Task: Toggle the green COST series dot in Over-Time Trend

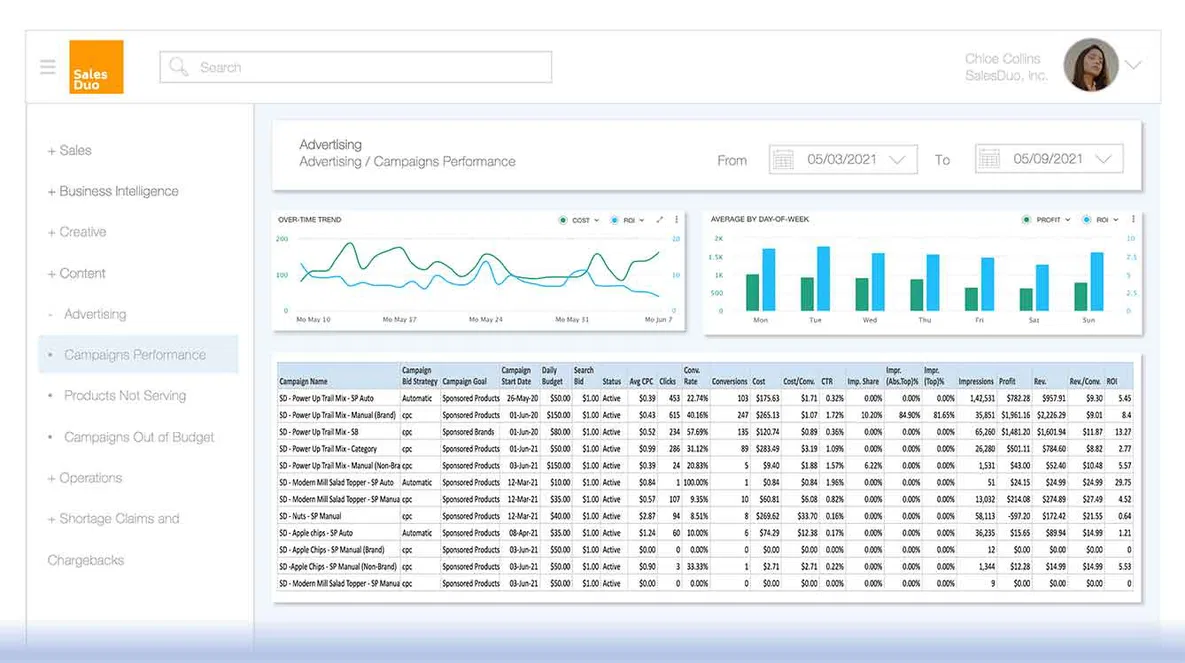Action: [x=562, y=220]
